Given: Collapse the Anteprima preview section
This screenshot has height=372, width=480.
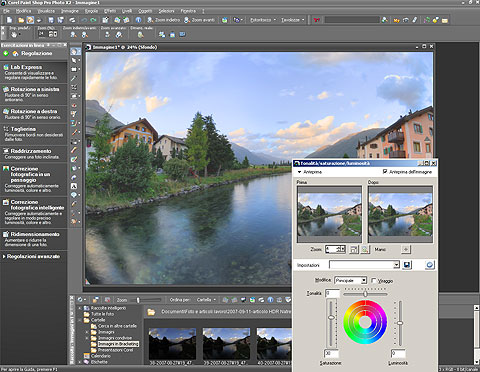Looking at the screenshot, I should 299,172.
